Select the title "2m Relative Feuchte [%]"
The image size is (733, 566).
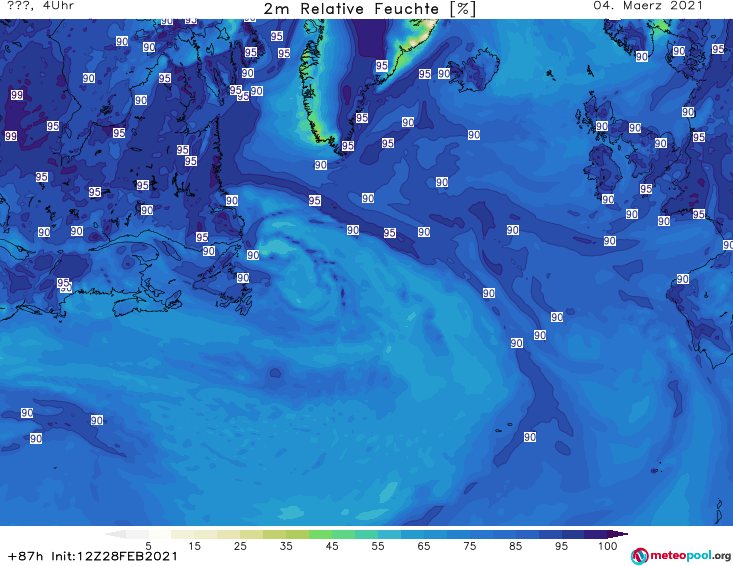(369, 9)
